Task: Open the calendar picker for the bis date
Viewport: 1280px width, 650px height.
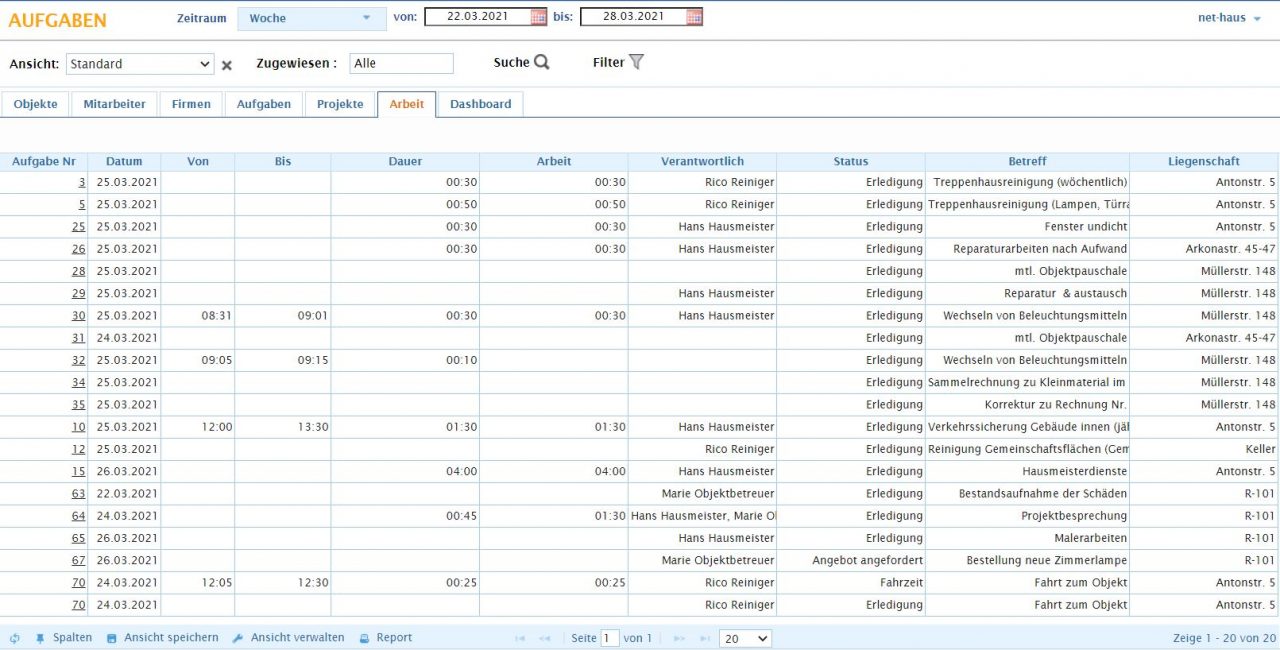Action: 694,16
